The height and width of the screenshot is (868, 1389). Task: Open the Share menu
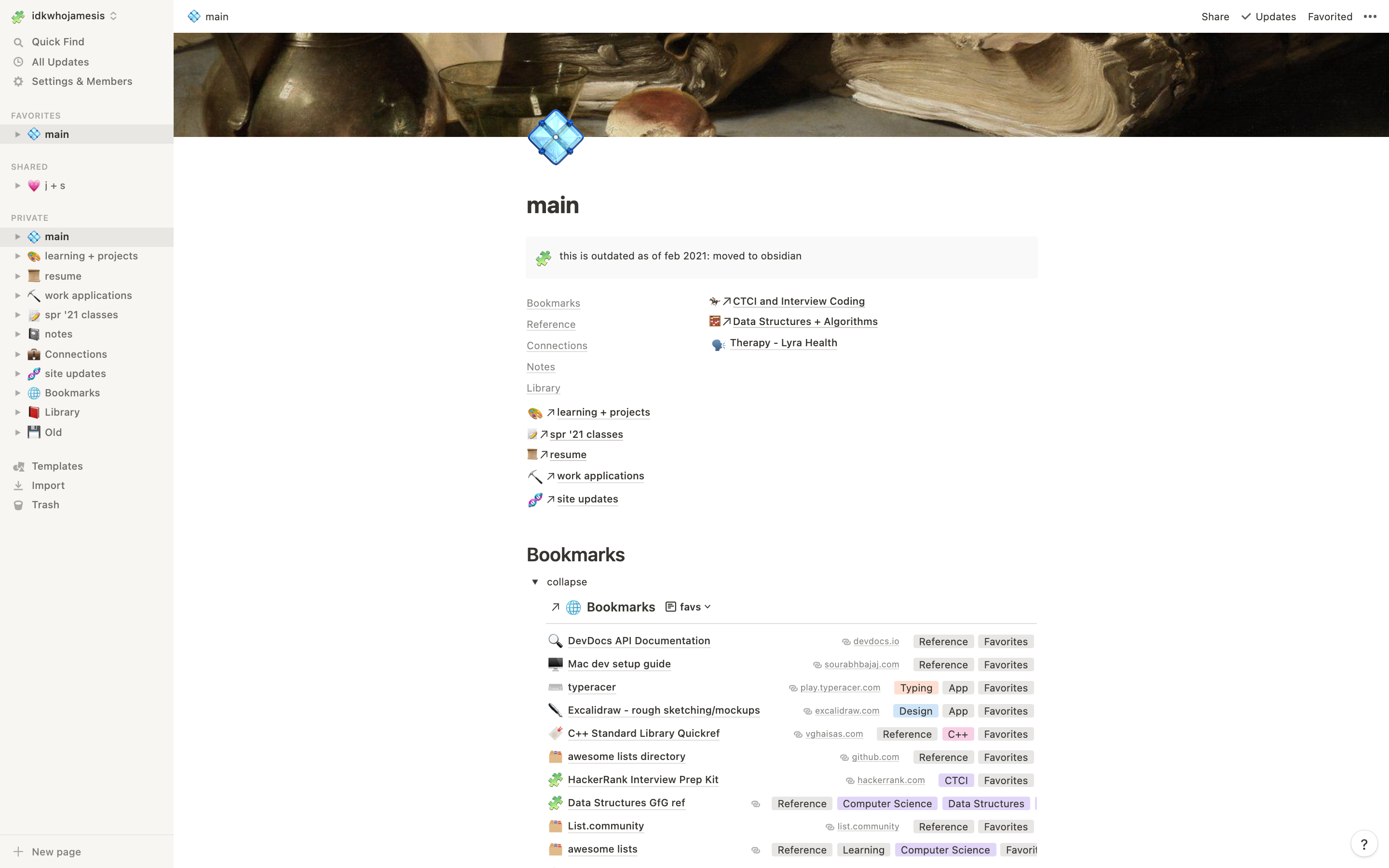[x=1215, y=16]
